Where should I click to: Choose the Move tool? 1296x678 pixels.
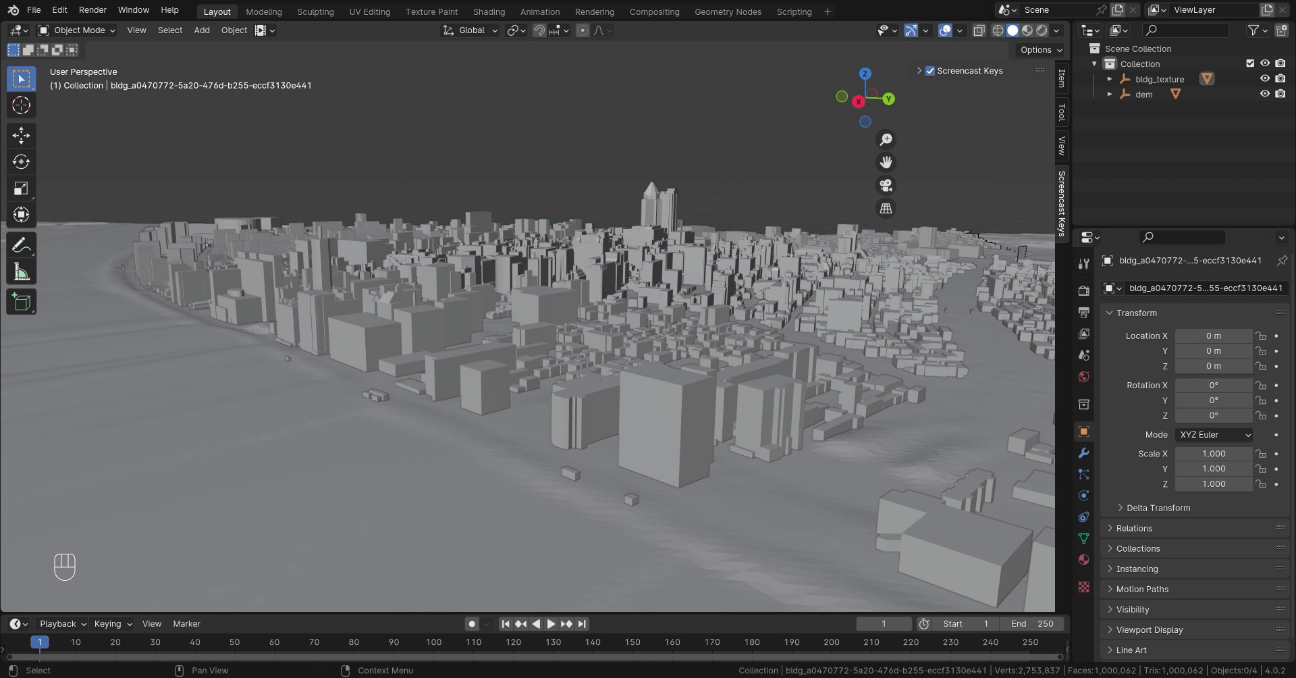pyautogui.click(x=21, y=135)
